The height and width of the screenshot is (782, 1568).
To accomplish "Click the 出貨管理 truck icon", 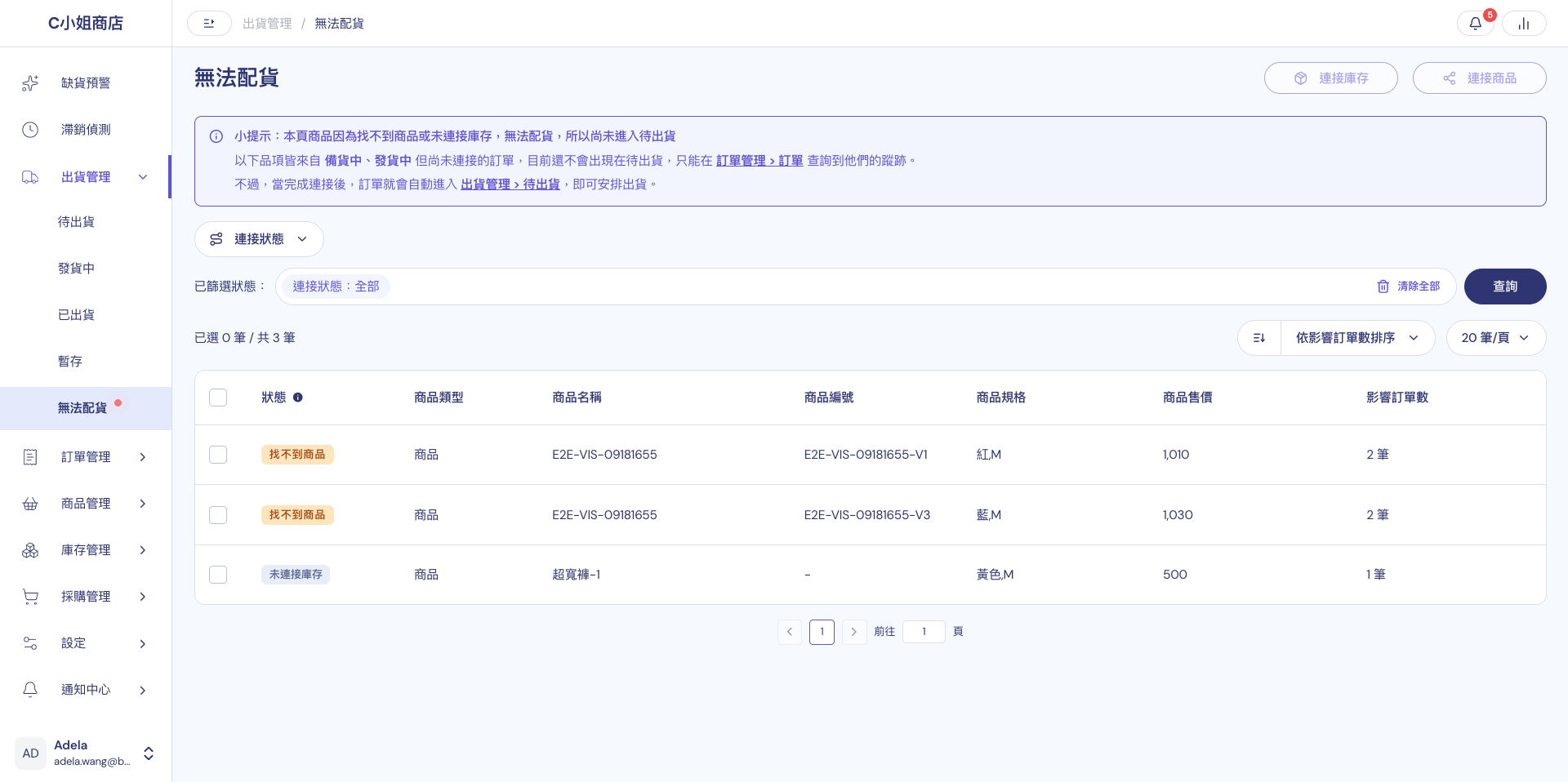I will [x=30, y=177].
